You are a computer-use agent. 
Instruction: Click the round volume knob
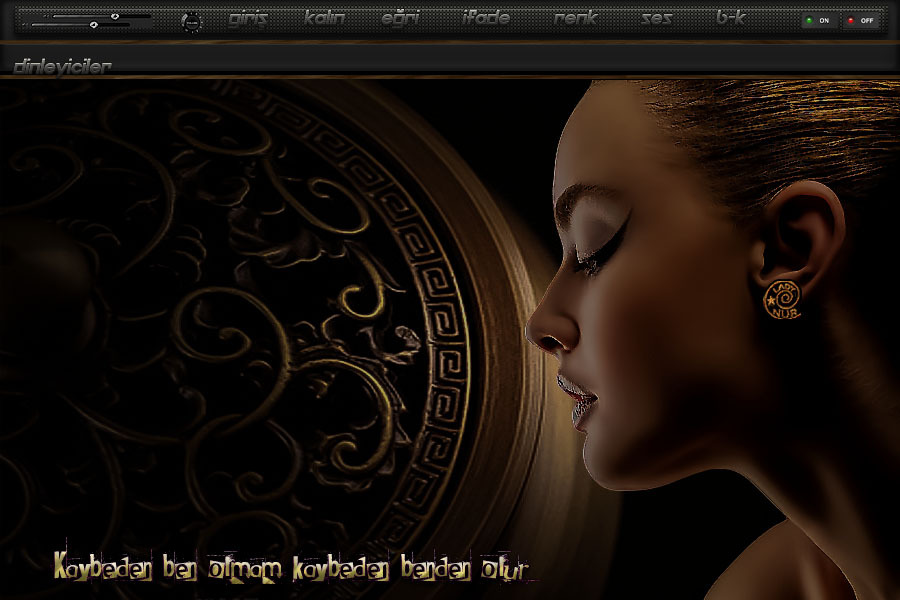click(192, 21)
